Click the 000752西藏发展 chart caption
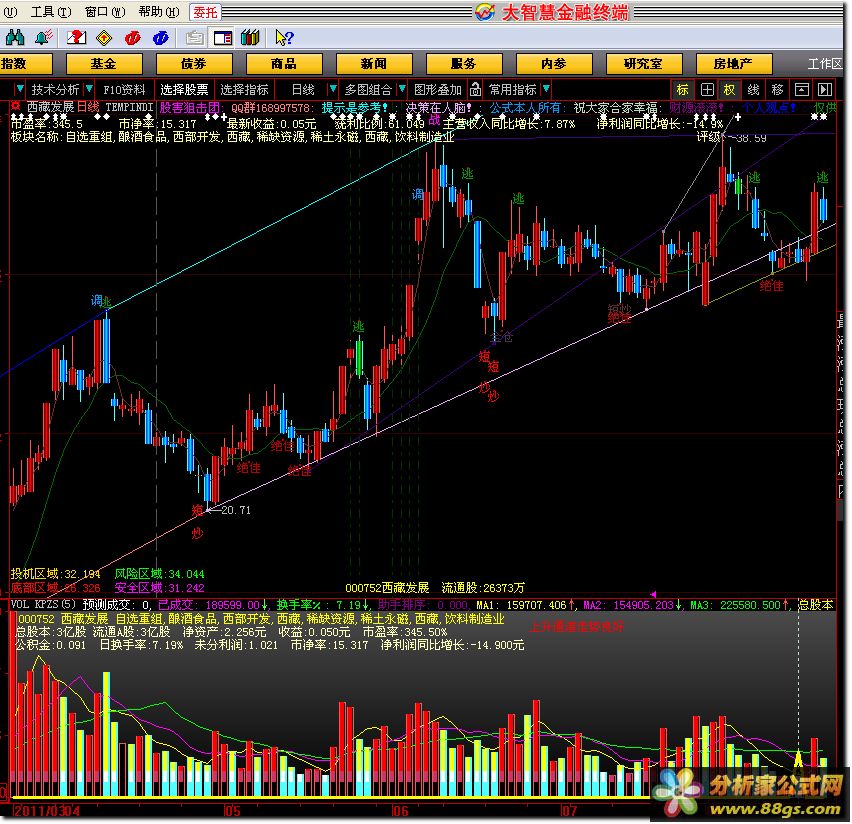The width and height of the screenshot is (852, 824). (x=387, y=588)
